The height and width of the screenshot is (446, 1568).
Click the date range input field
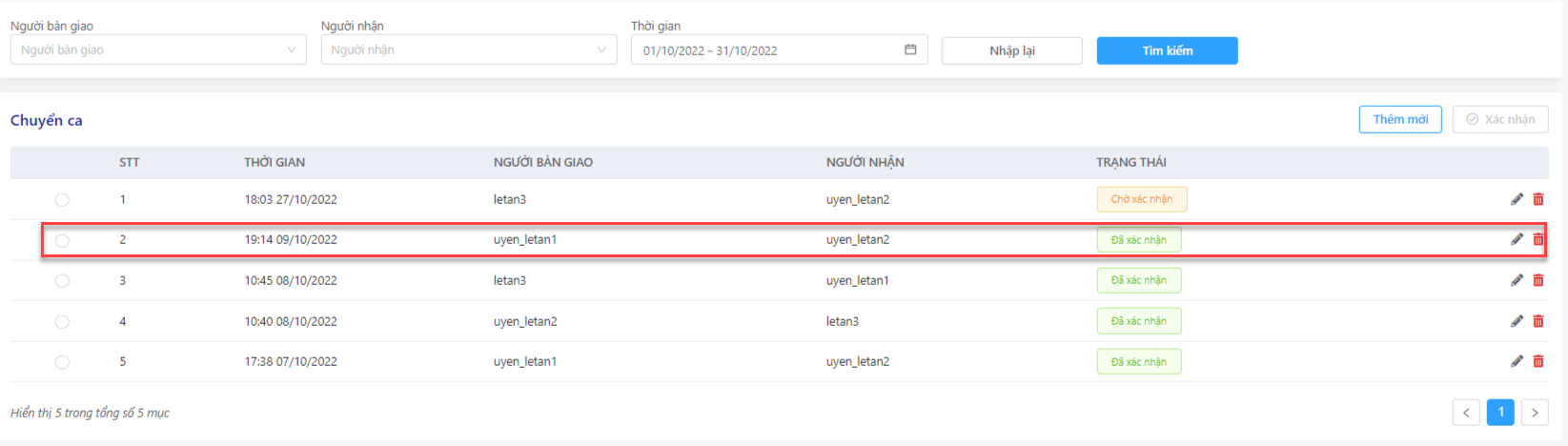779,50
